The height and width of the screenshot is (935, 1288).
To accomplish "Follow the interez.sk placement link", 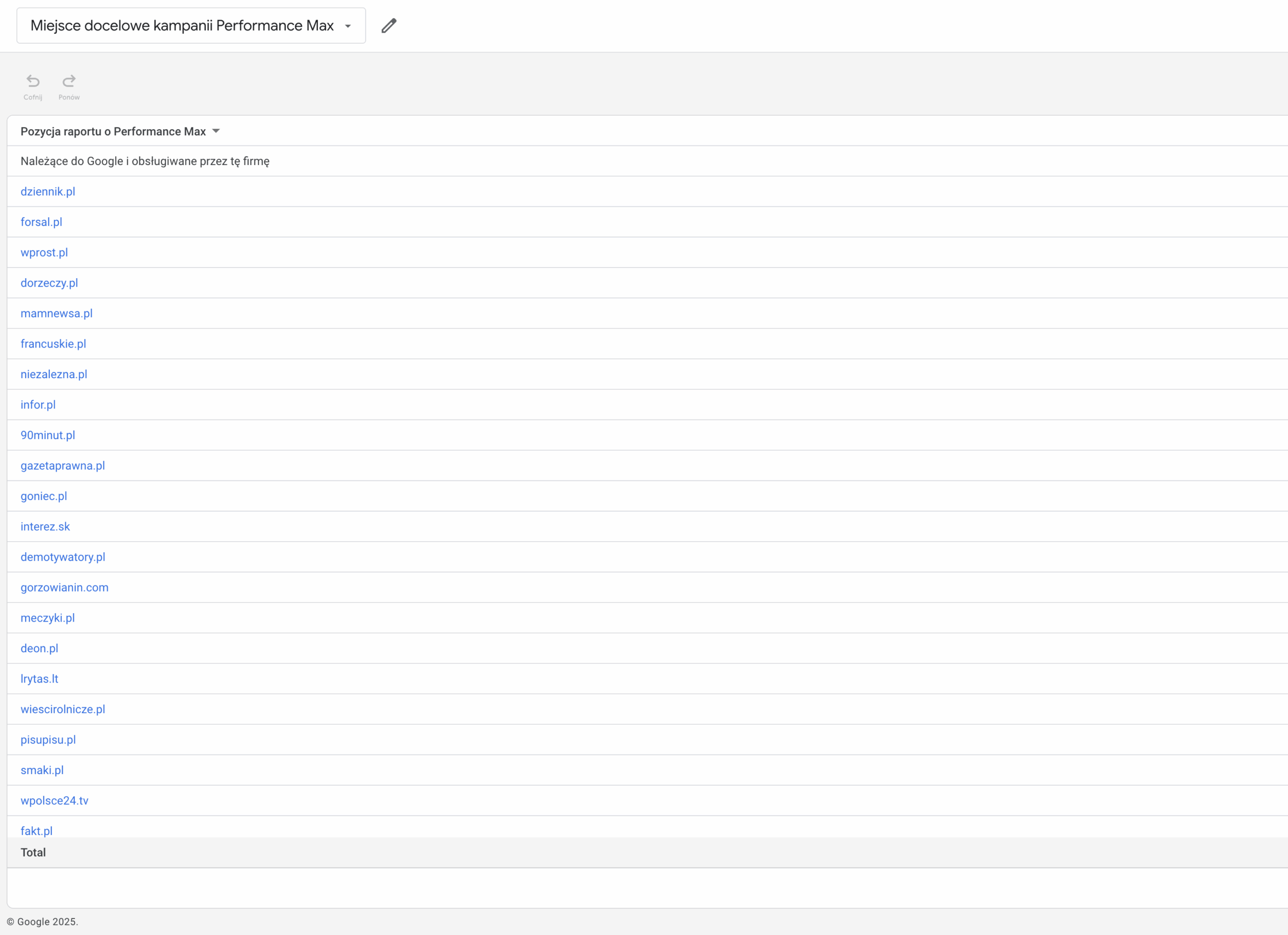I will [45, 527].
